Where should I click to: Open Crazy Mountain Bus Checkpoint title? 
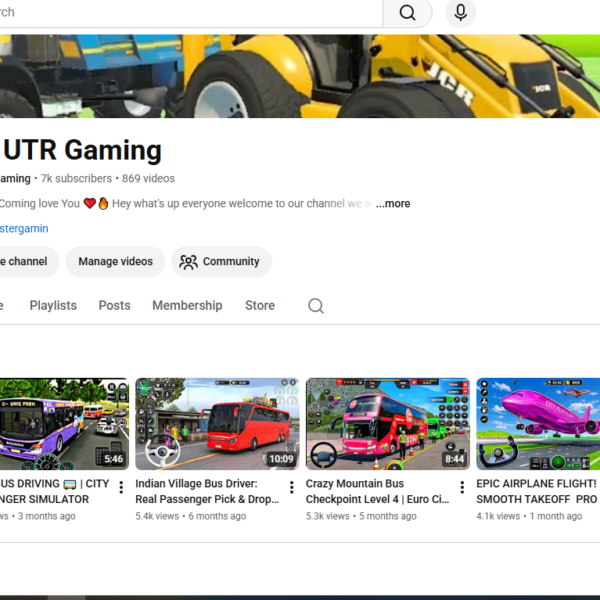point(377,491)
